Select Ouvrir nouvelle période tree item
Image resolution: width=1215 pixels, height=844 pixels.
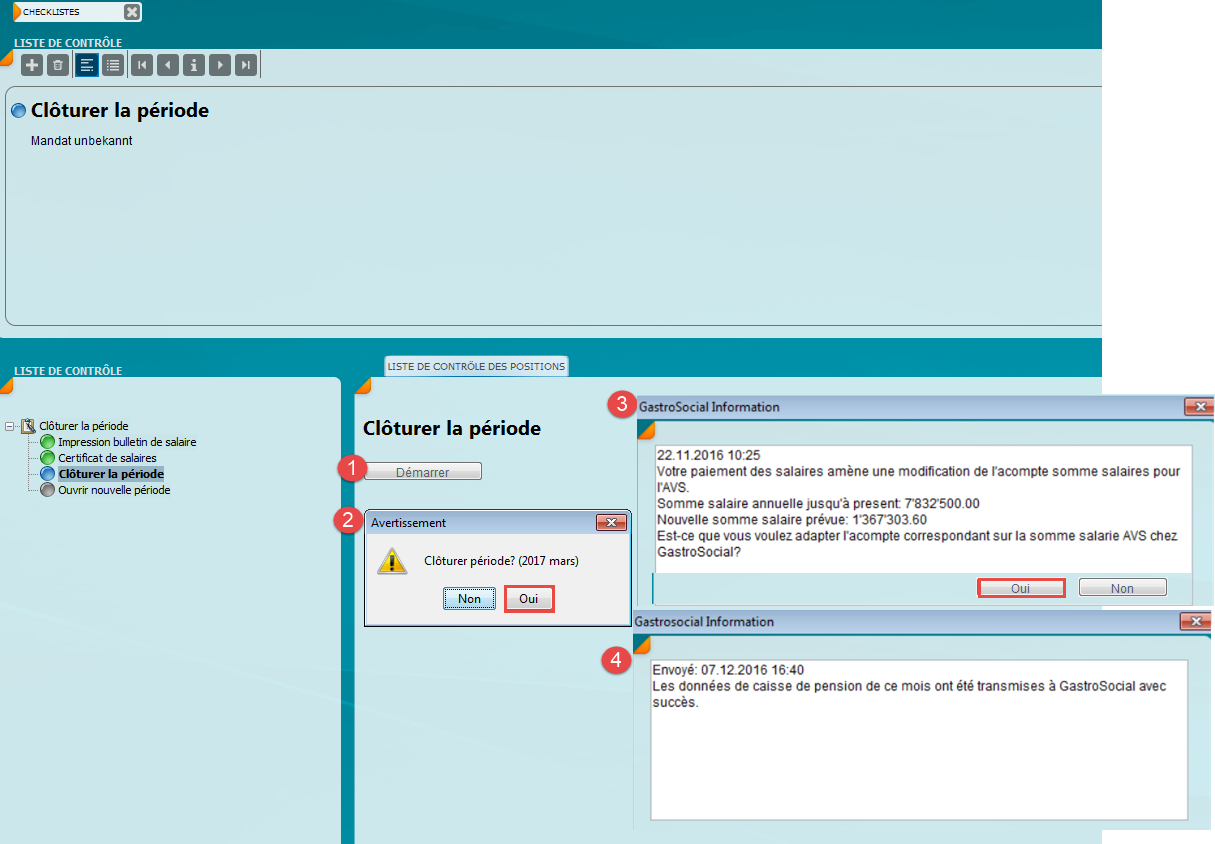(x=114, y=490)
